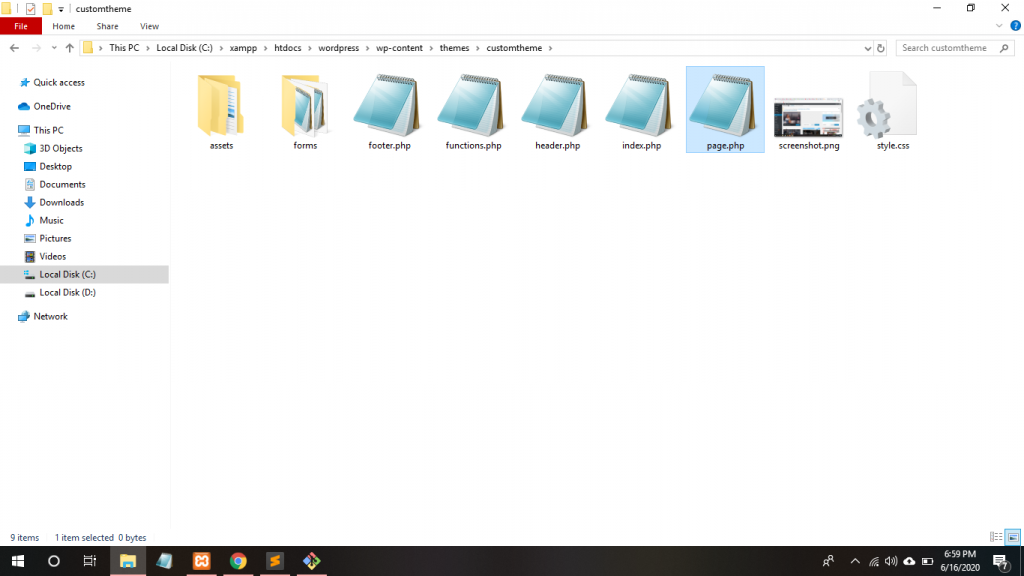Go to Downloads in the navigation pane
The height and width of the screenshot is (576, 1024).
tap(61, 202)
